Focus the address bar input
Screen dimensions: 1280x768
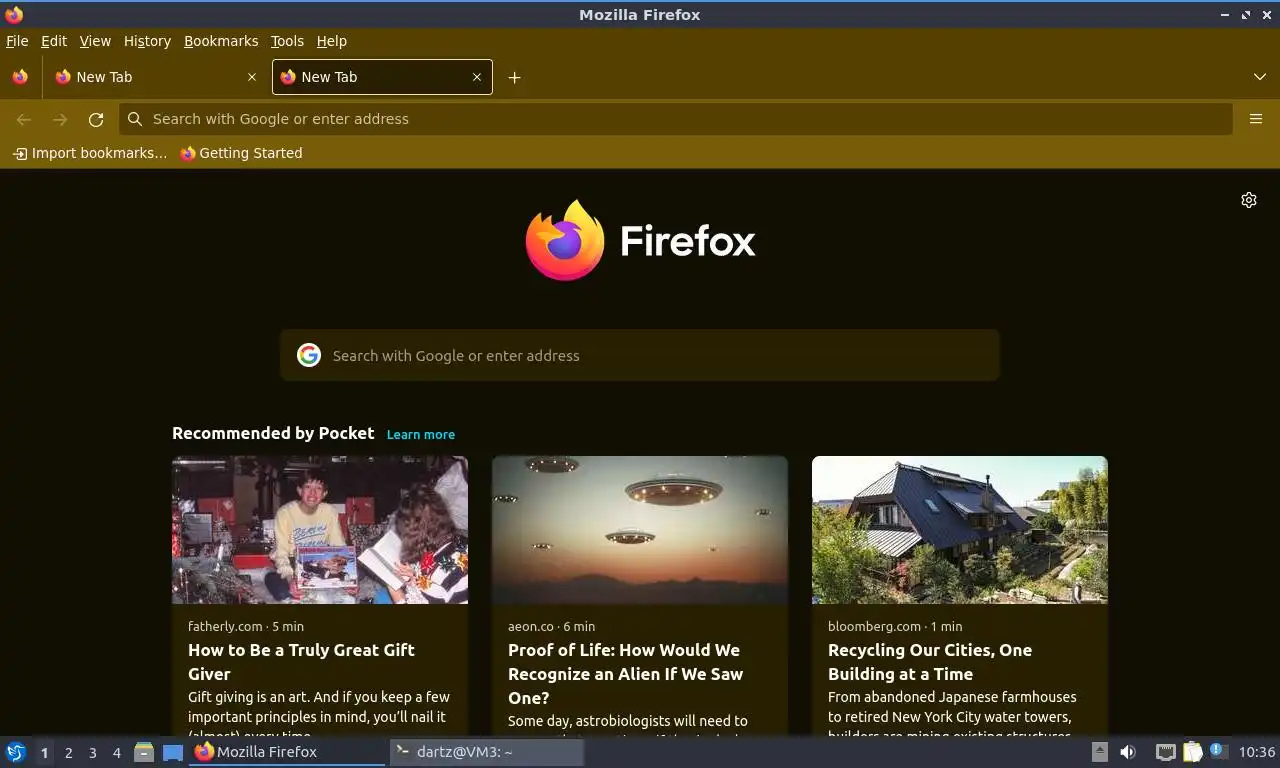[676, 119]
